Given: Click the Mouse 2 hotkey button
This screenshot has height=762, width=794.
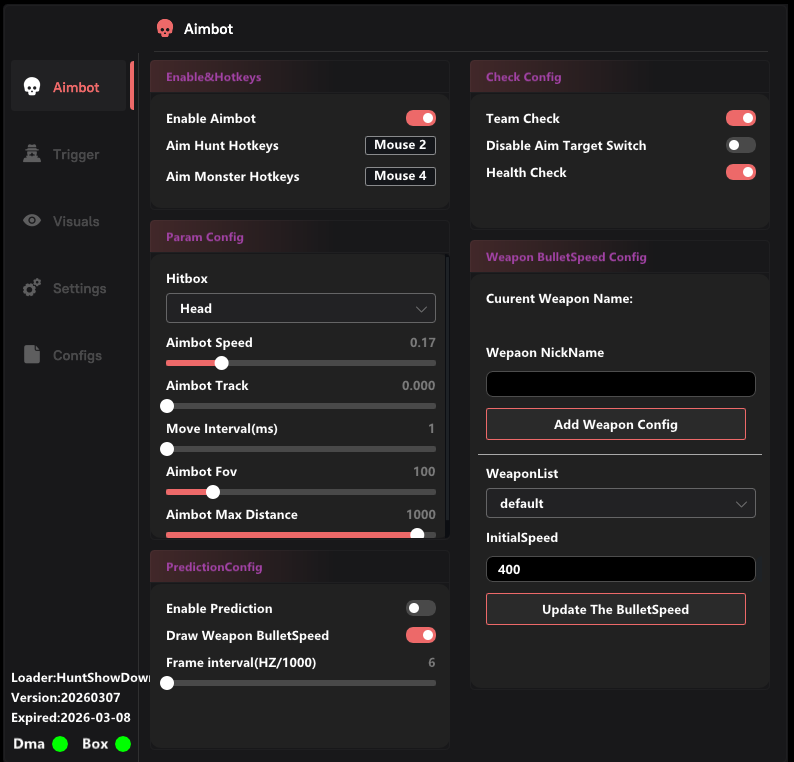Looking at the screenshot, I should point(400,146).
